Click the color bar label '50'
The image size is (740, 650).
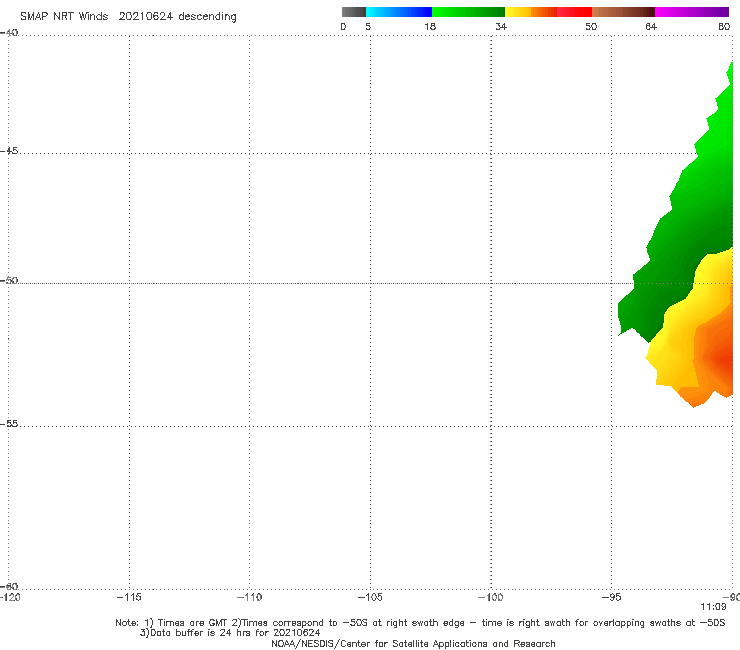pos(591,27)
